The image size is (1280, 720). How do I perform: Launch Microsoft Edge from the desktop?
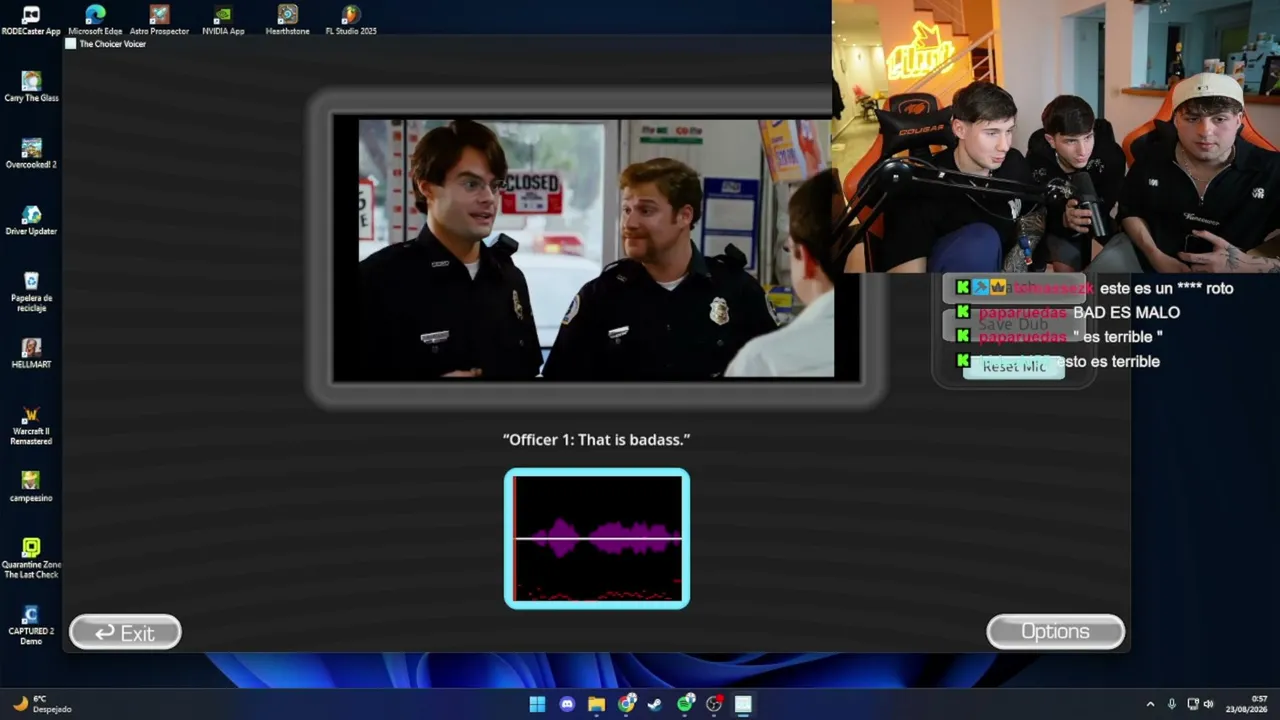pyautogui.click(x=95, y=20)
